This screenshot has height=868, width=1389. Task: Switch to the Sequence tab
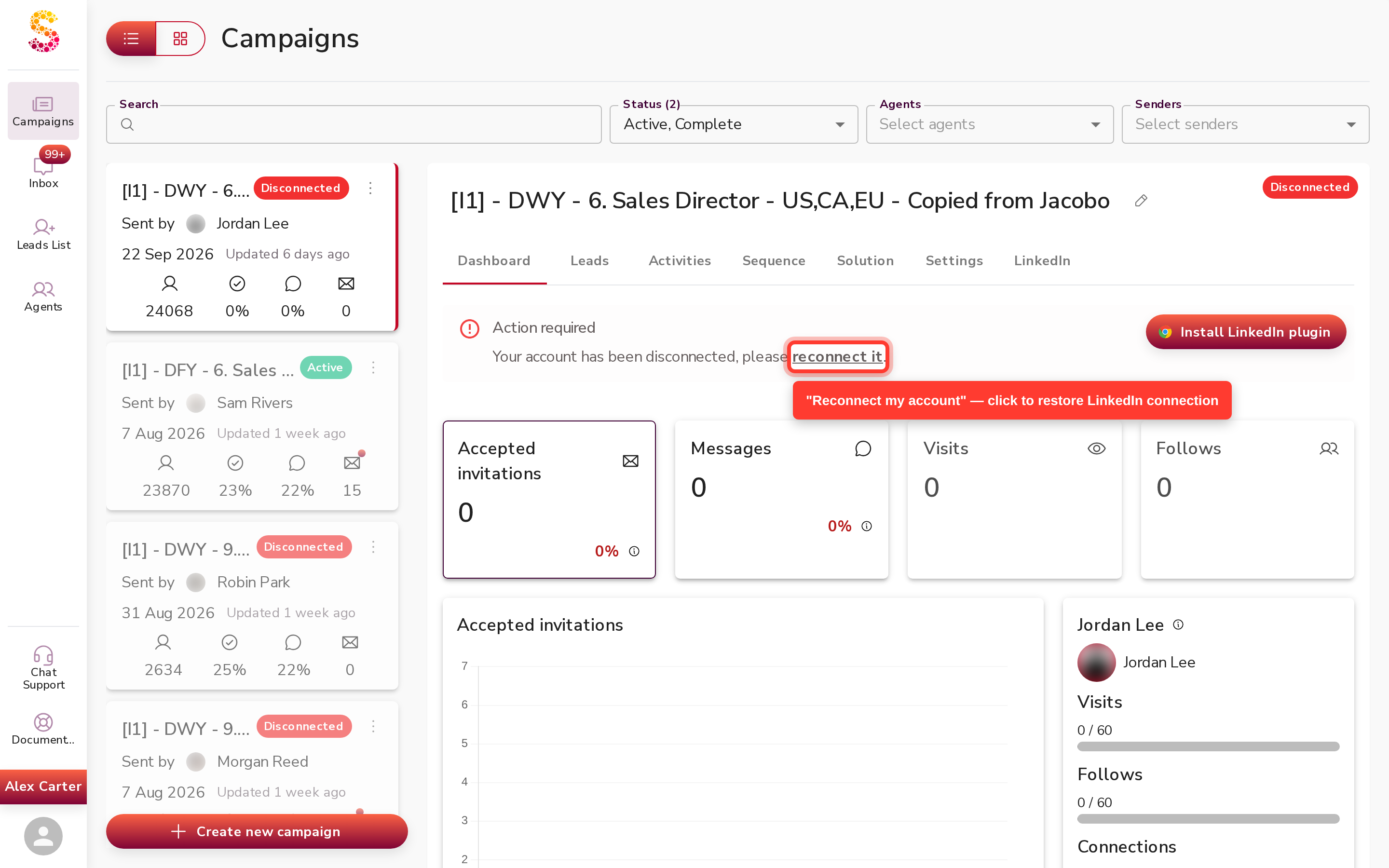pyautogui.click(x=774, y=260)
